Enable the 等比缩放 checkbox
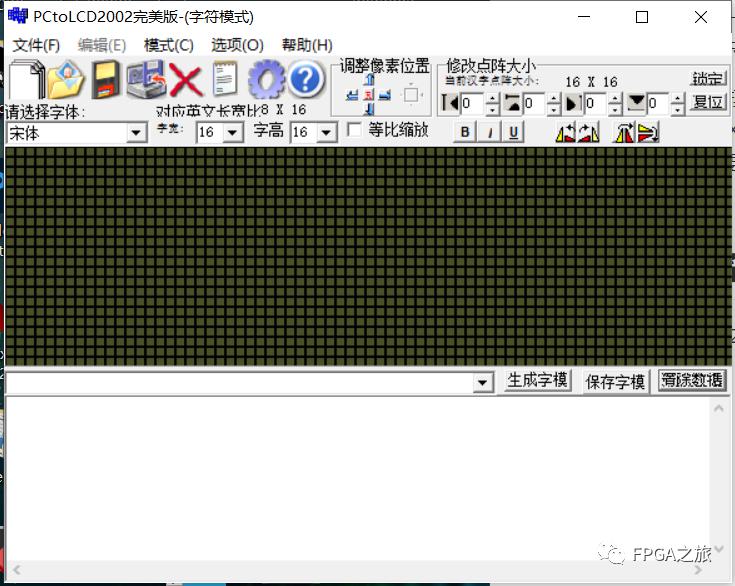This screenshot has width=735, height=586. tap(354, 130)
